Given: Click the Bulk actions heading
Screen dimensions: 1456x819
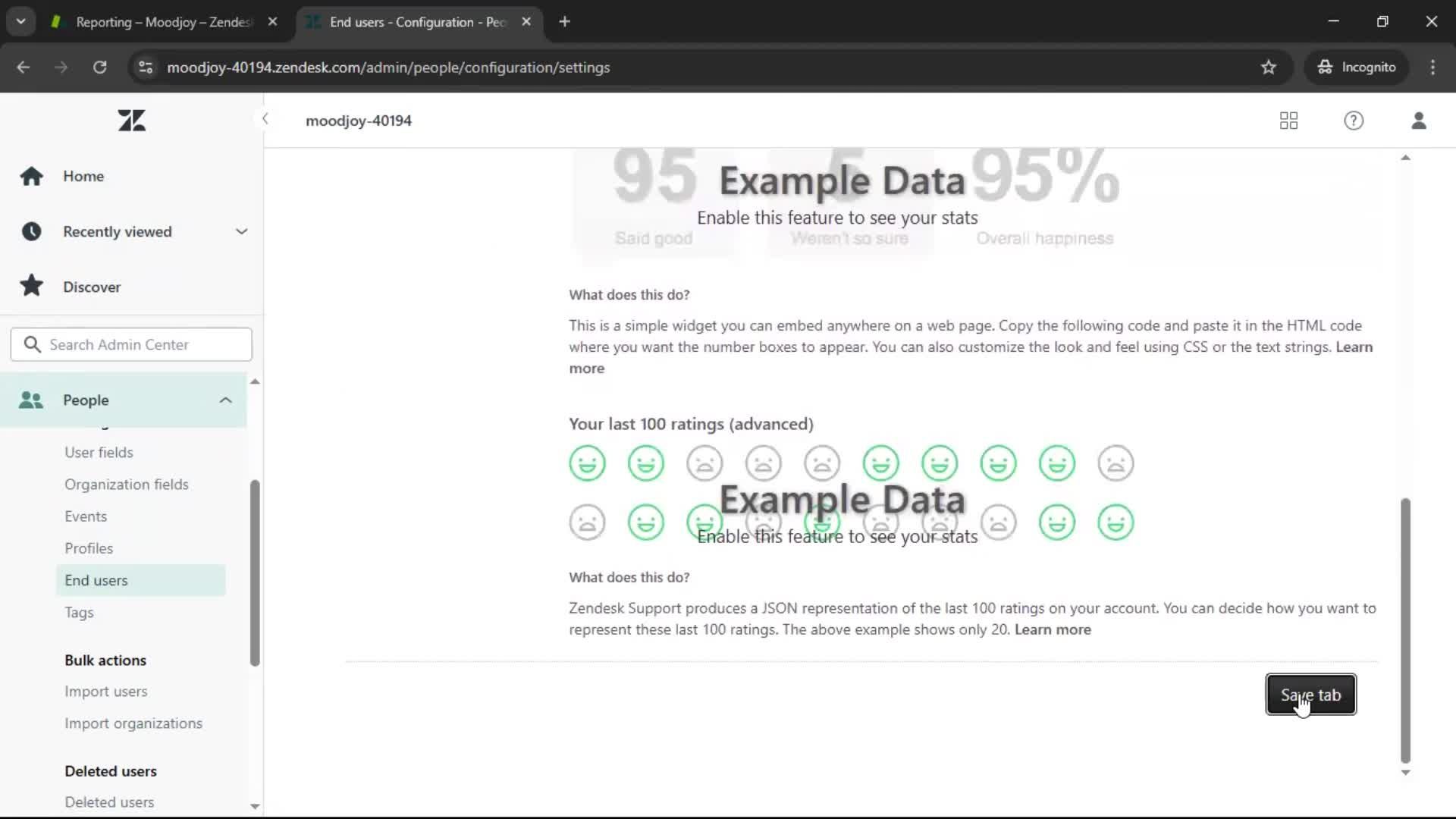Looking at the screenshot, I should click(105, 661).
